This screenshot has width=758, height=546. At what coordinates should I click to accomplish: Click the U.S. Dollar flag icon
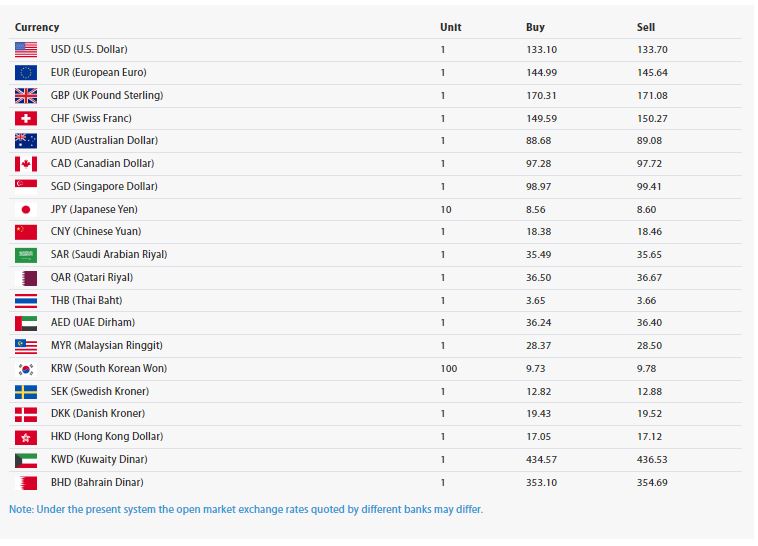(26, 49)
